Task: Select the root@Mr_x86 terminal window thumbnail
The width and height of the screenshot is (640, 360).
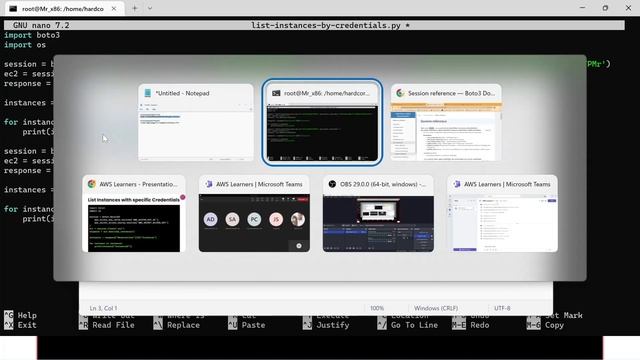Action: [x=322, y=122]
